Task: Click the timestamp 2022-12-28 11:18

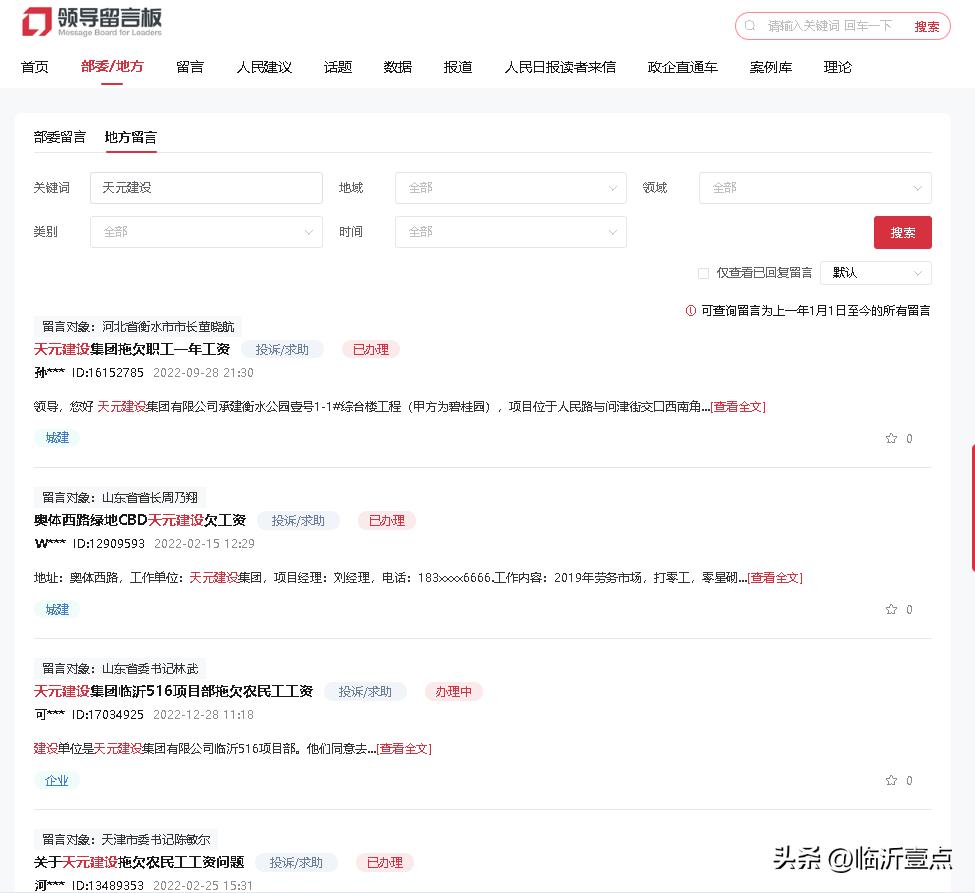Action: (x=203, y=715)
